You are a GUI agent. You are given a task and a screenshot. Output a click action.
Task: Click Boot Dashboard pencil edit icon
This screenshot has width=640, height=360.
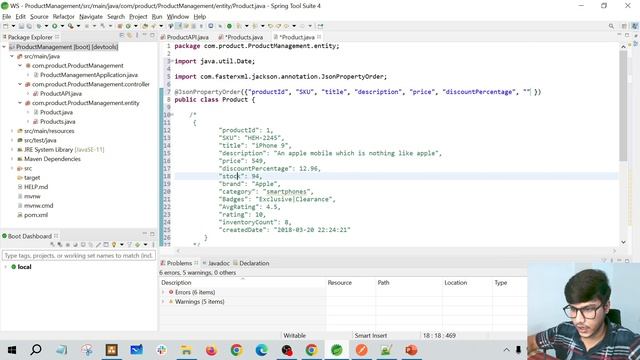tap(98, 244)
